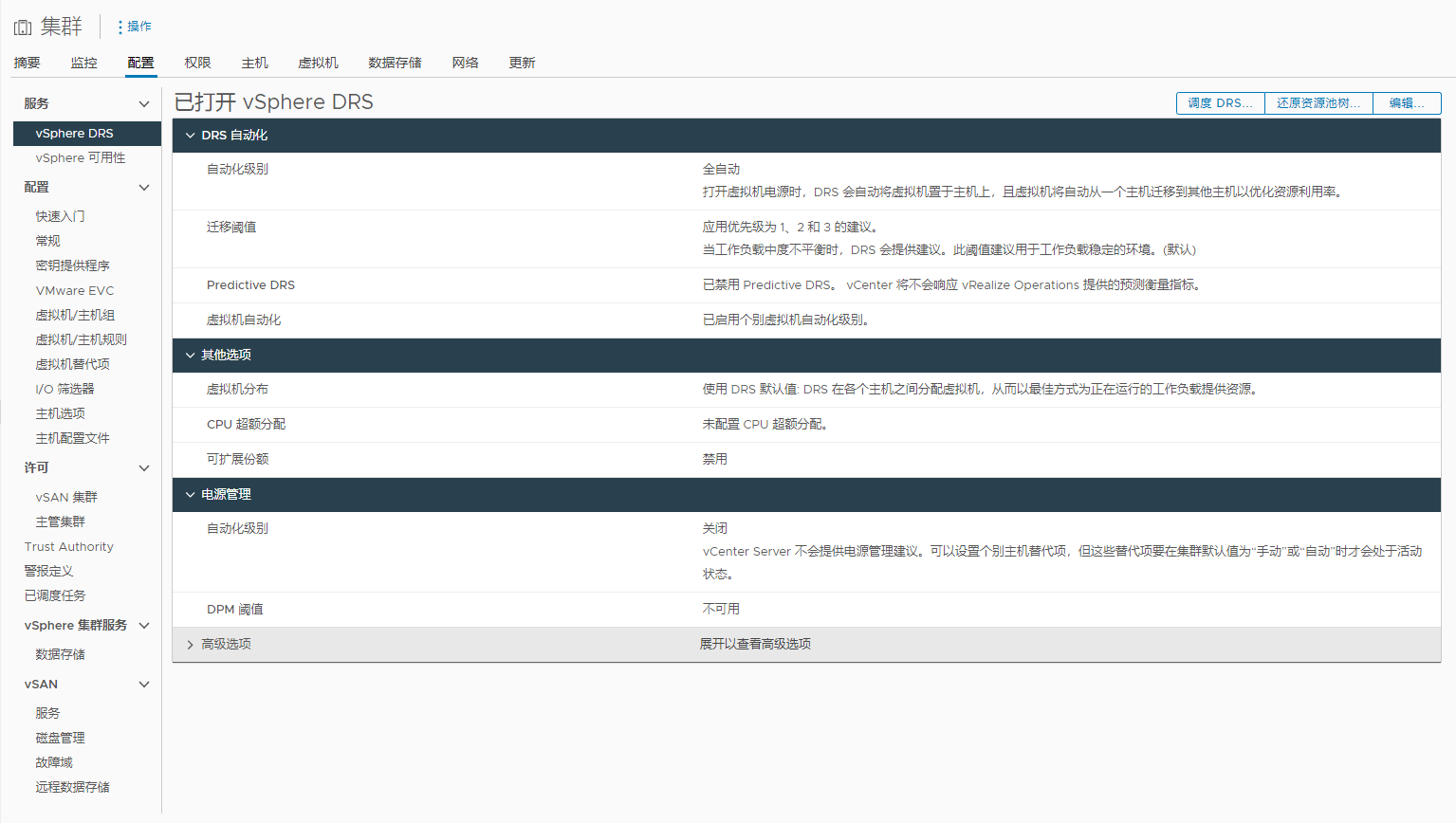Select vSphere DRS in the sidebar
Viewport: 1456px width, 823px height.
click(x=87, y=134)
